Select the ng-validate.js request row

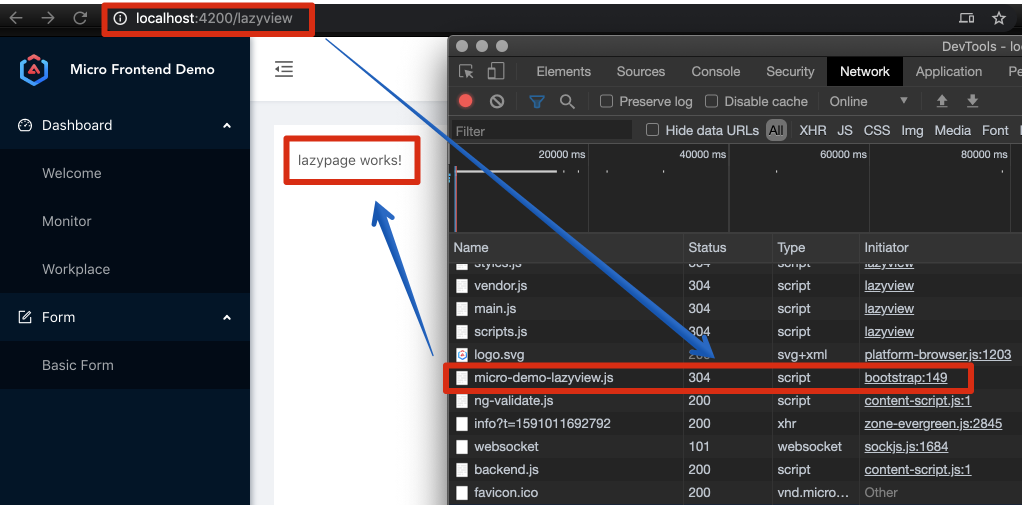point(736,401)
